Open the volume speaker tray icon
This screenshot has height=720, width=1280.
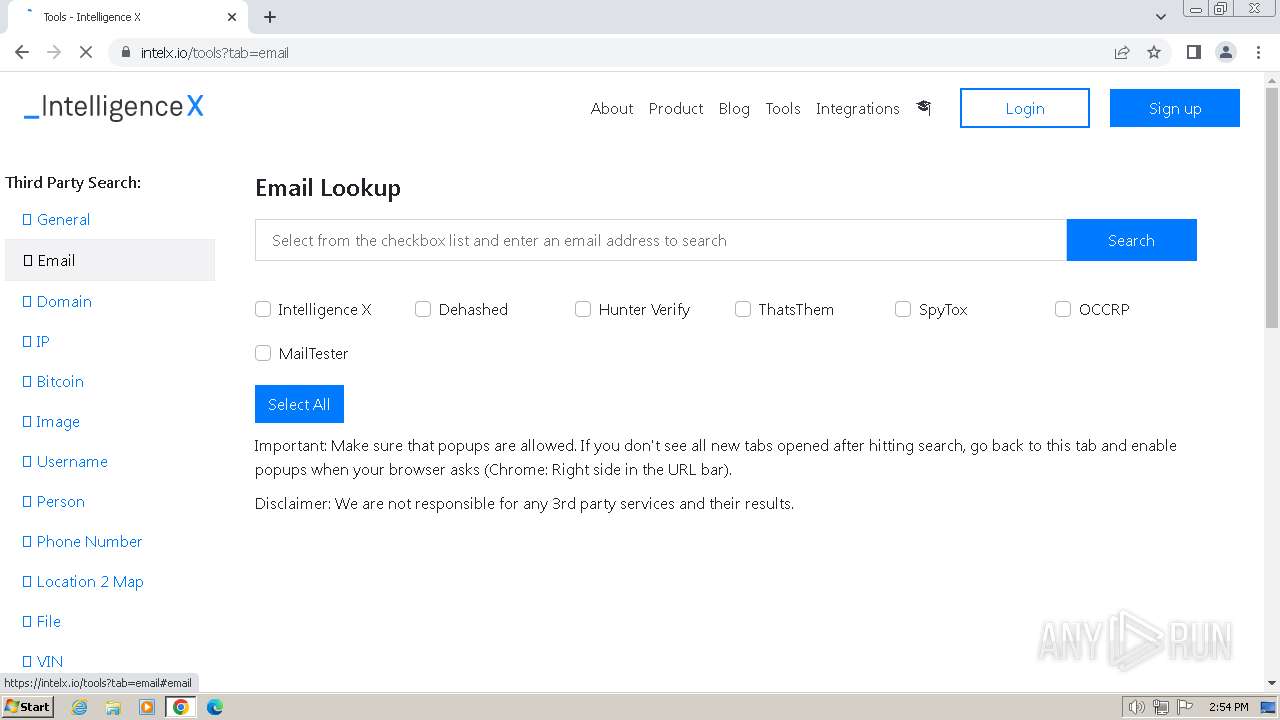point(1136,707)
